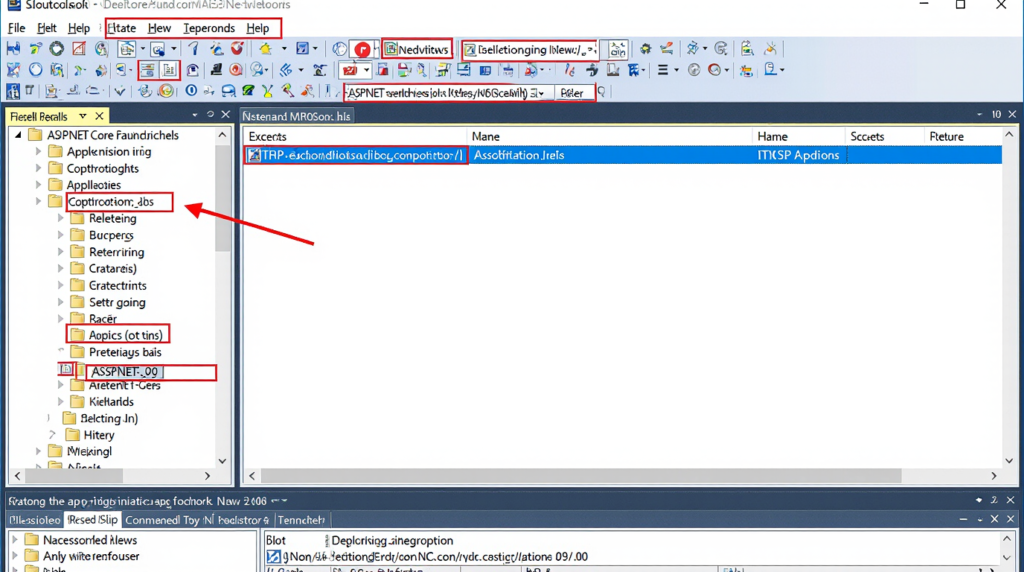Select the Anly witerenfouser folder
Screen dimensions: 1024x572
91,556
